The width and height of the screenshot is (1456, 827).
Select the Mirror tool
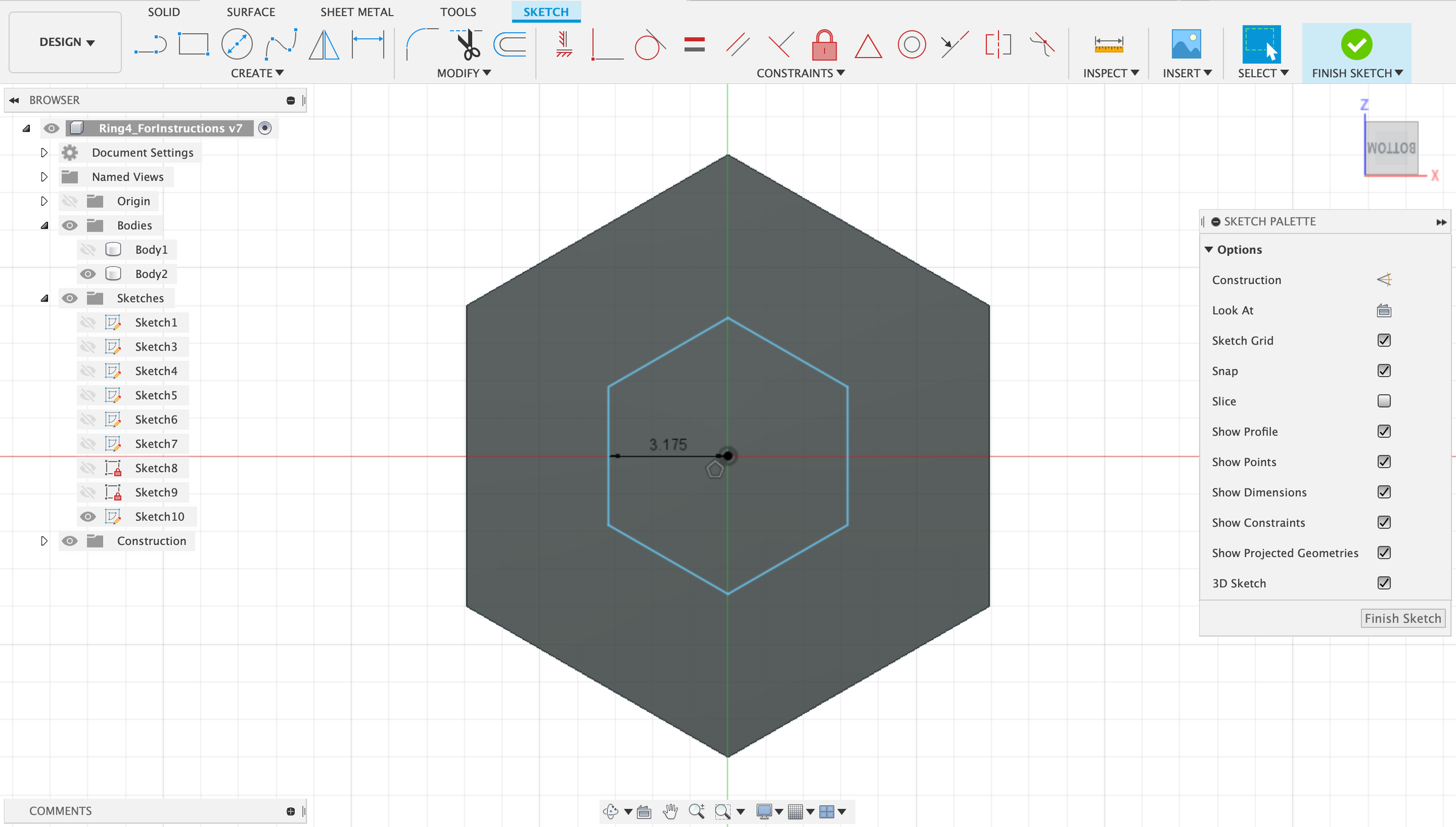(x=323, y=44)
